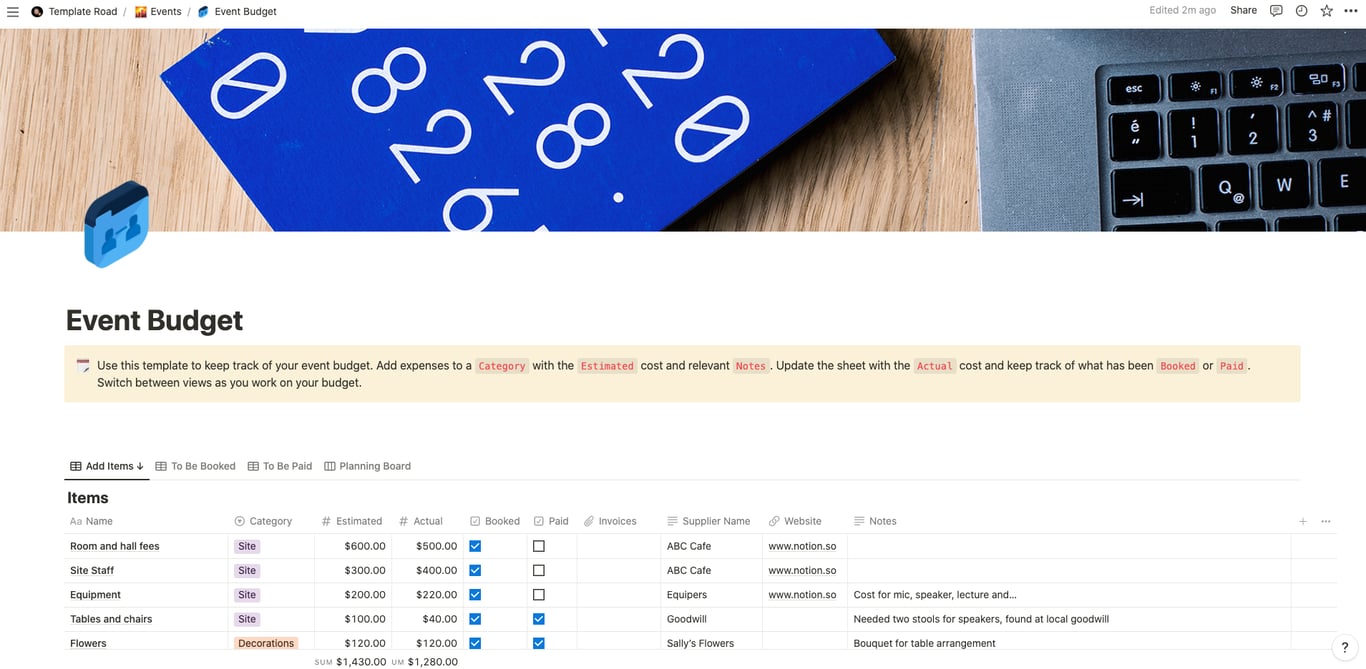
Task: Click the Items database title
Action: click(88, 498)
